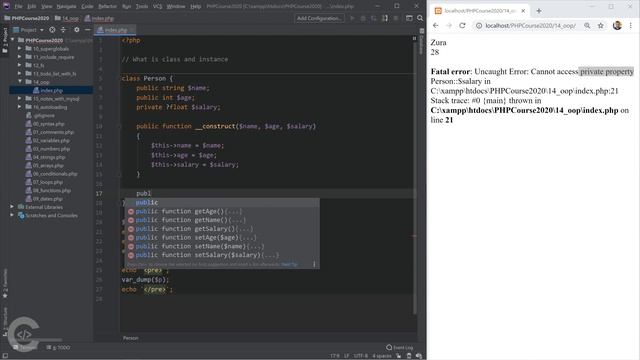Click the LF line separator indicator
This screenshot has height=360, width=640.
[346, 356]
